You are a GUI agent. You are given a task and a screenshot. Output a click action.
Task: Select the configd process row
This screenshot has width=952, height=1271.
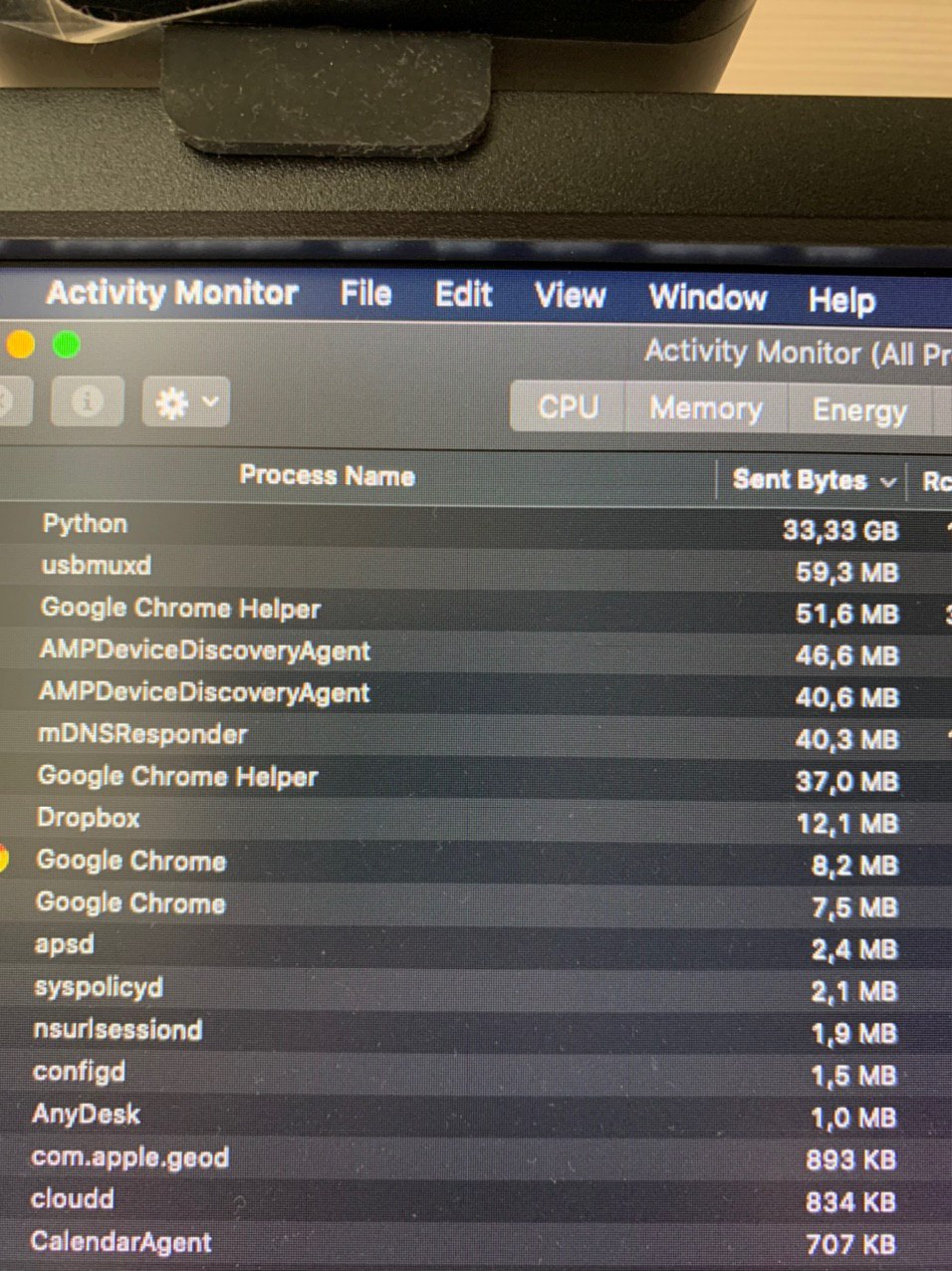(476, 1074)
